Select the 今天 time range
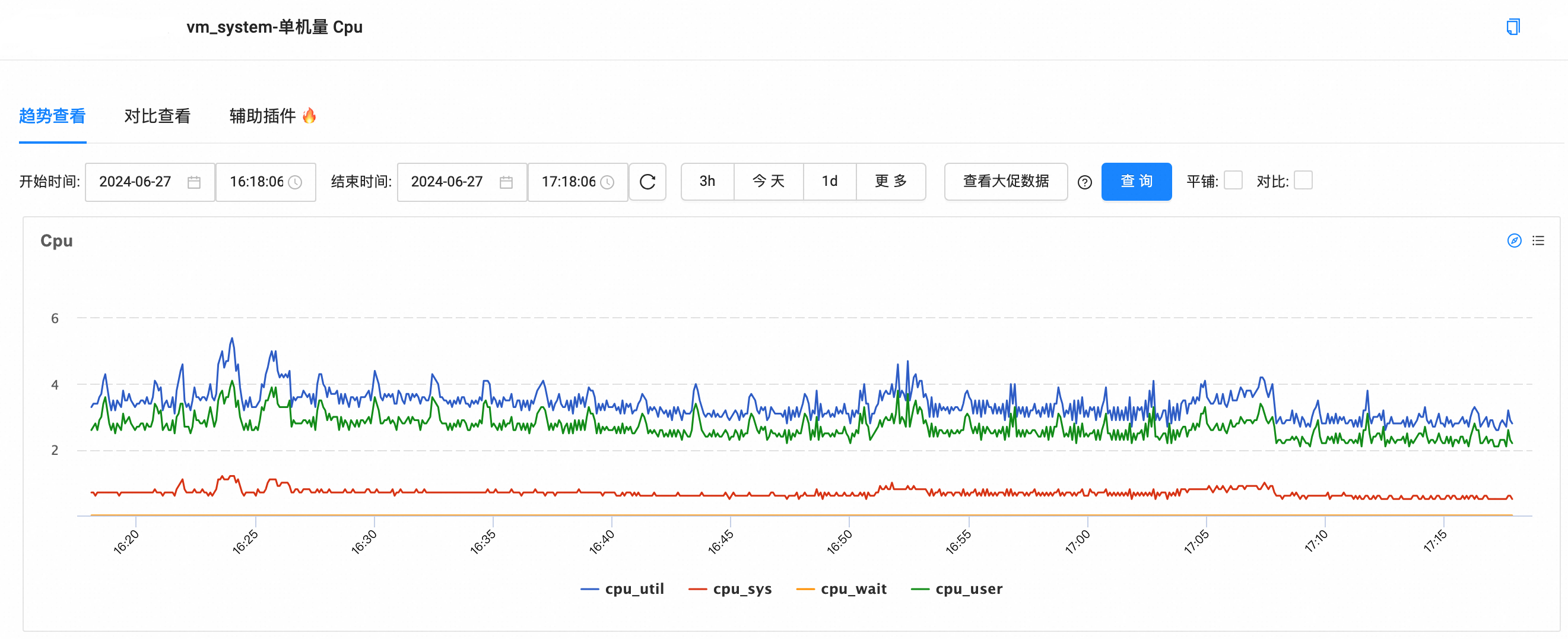1568x639 pixels. click(x=769, y=182)
